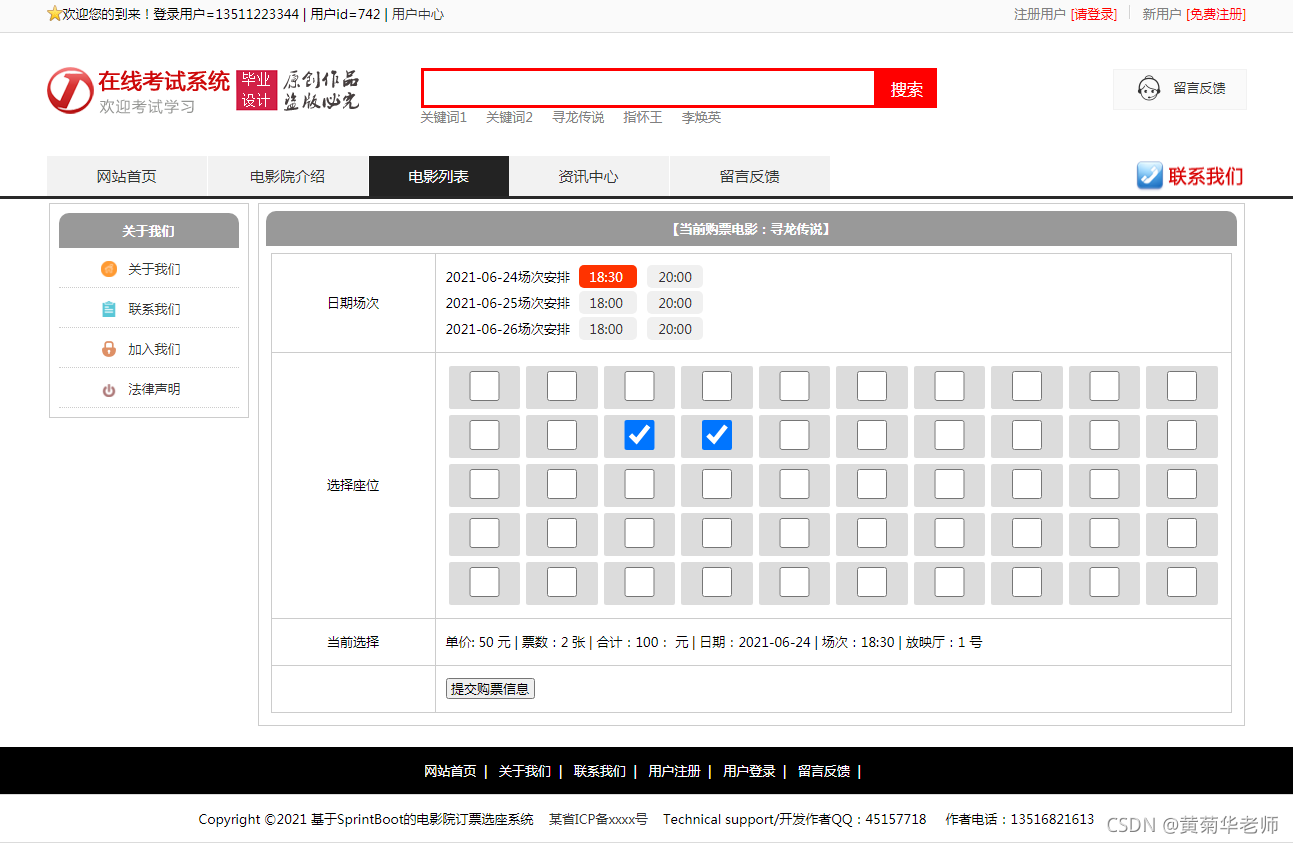
Task: Click the red 搜索 search button
Action: coord(905,88)
